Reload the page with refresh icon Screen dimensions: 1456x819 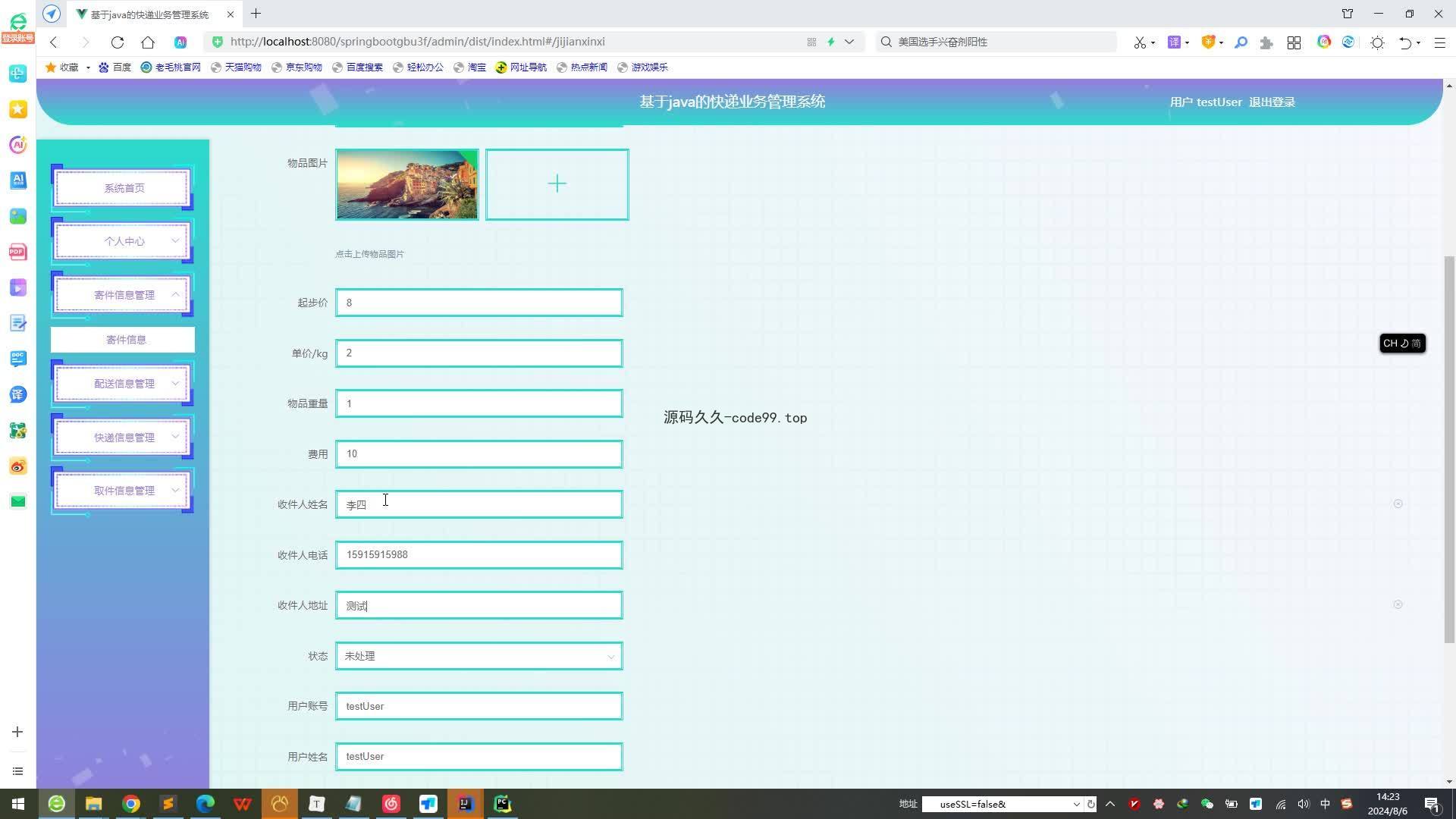click(117, 42)
